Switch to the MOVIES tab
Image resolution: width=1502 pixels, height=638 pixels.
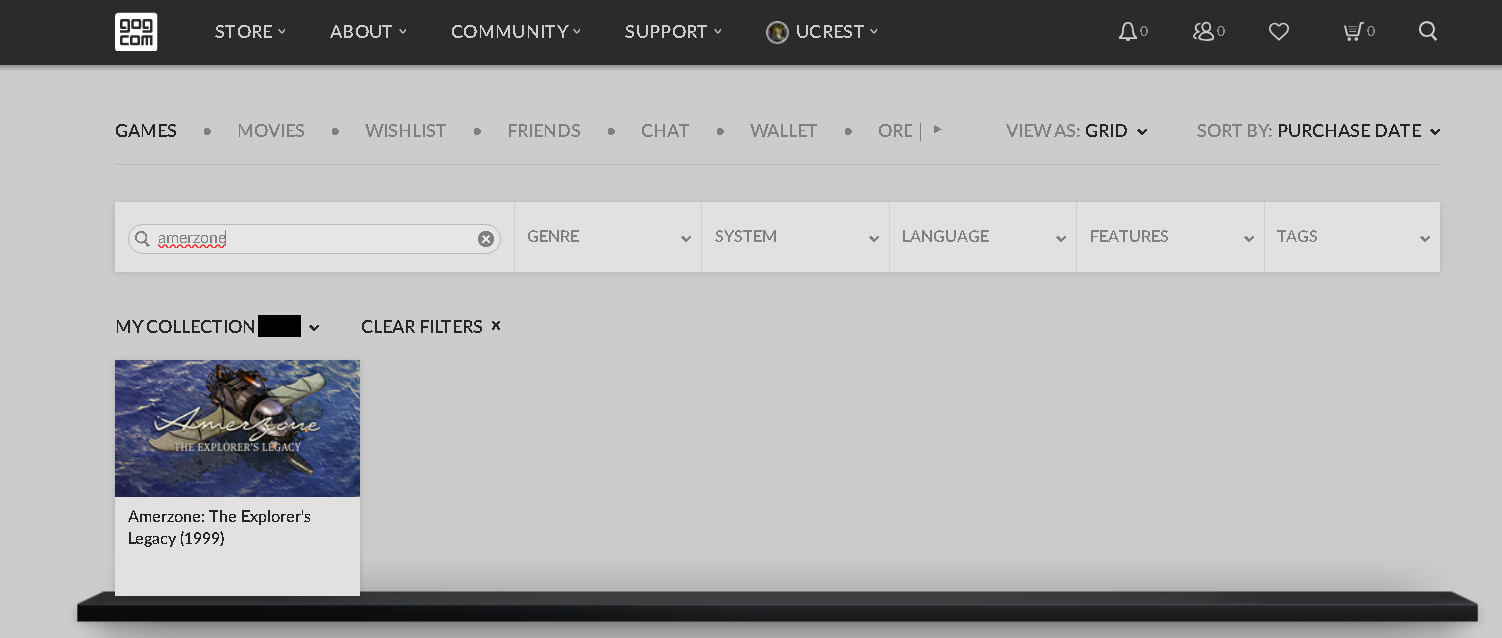click(271, 131)
